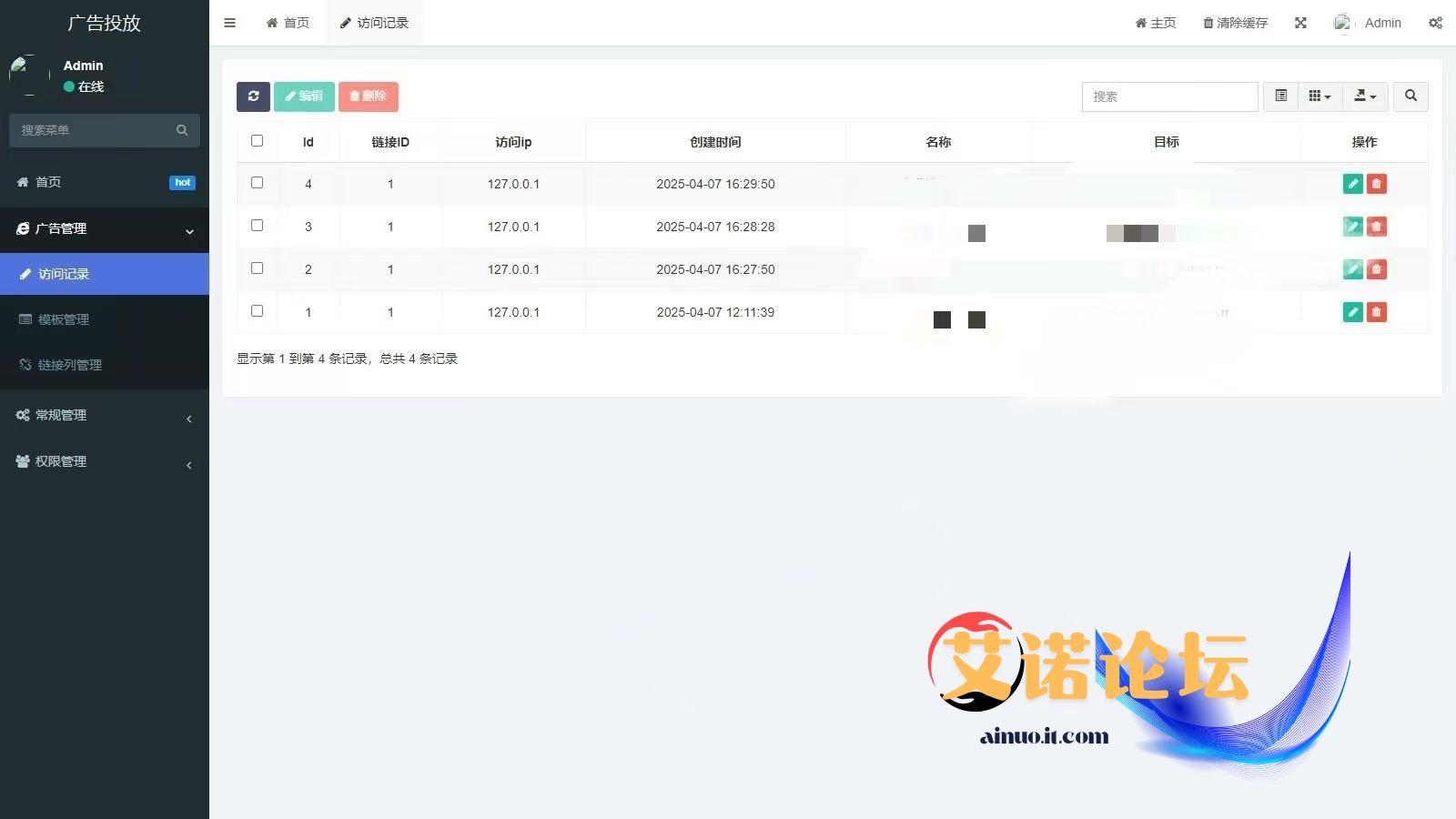The height and width of the screenshot is (819, 1456).
Task: Click the advanced search magnifier button
Action: (1410, 96)
